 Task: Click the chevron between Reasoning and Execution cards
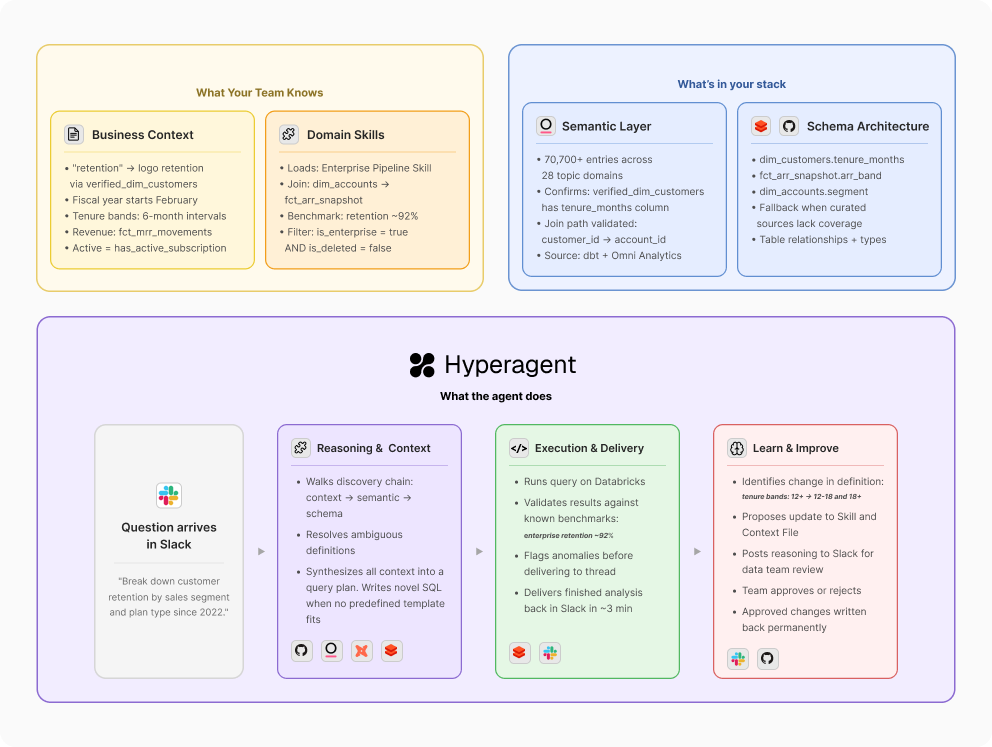coord(479,551)
